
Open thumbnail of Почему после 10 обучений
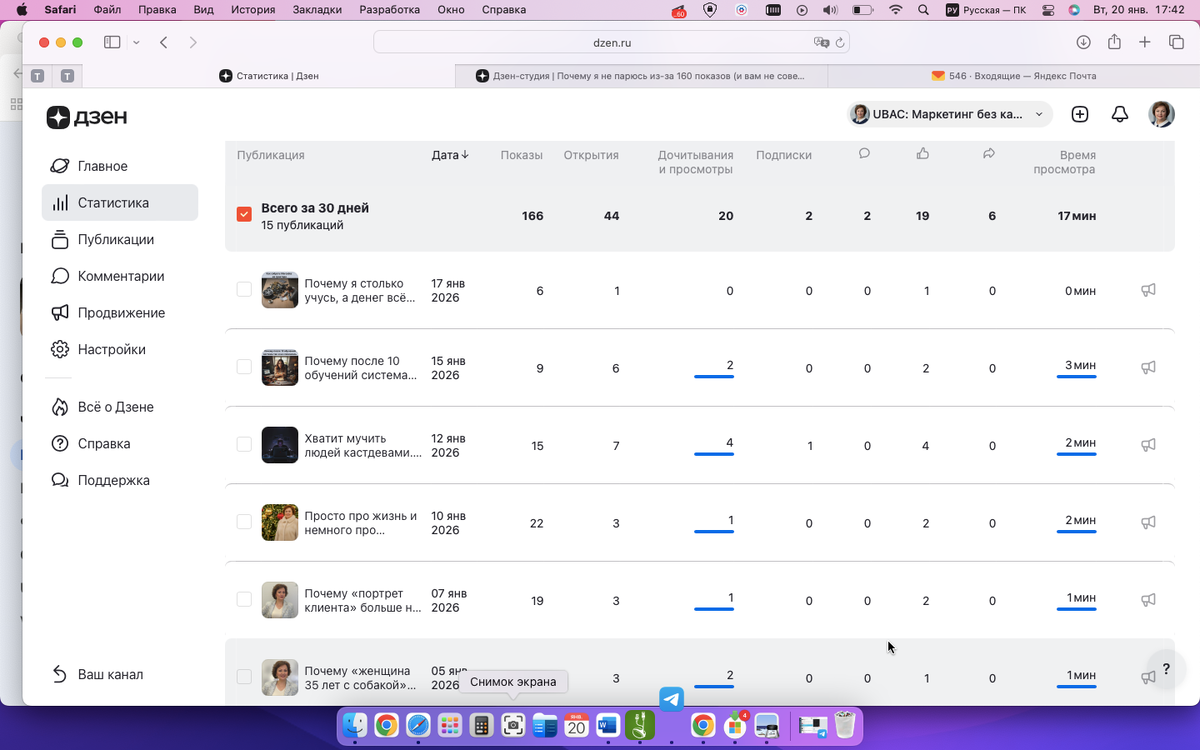tap(280, 367)
